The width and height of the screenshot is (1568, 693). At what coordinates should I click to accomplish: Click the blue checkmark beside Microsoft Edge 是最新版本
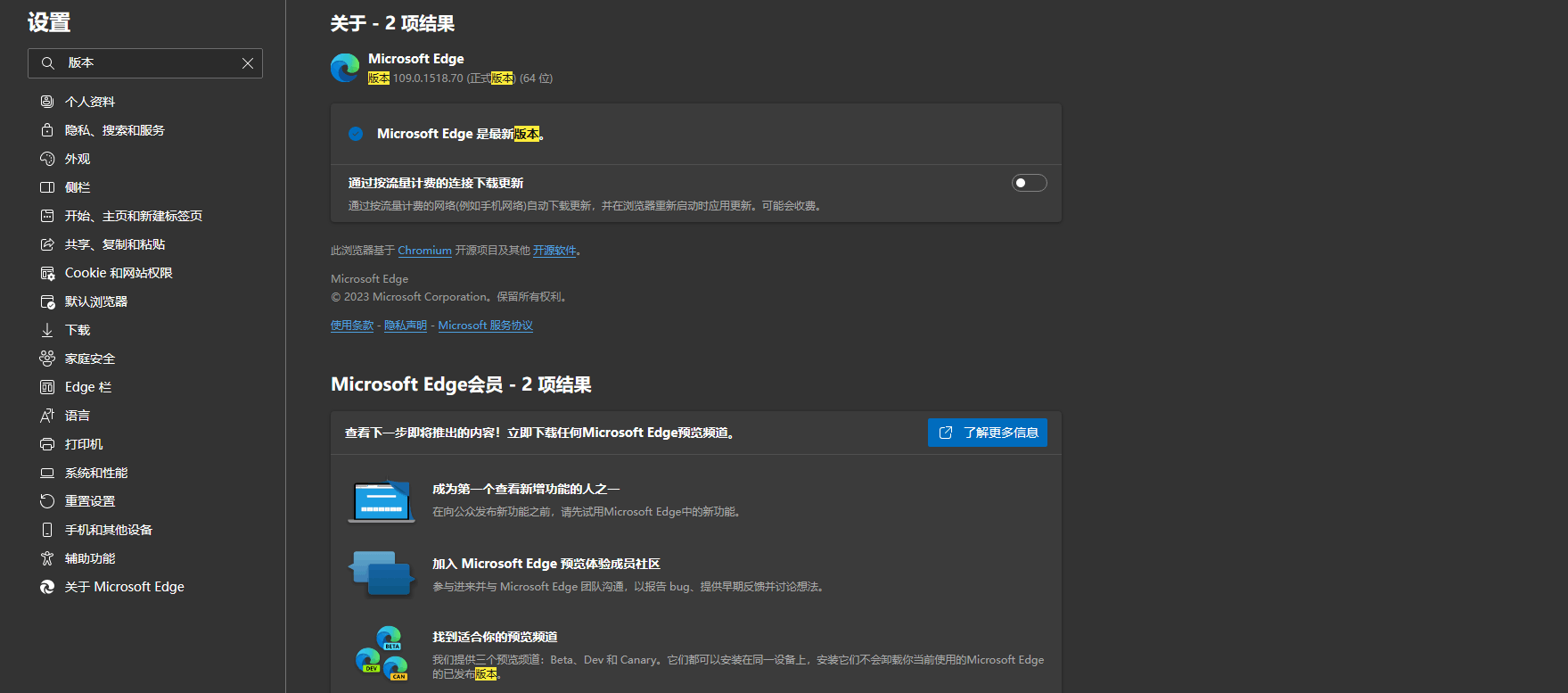pos(356,134)
